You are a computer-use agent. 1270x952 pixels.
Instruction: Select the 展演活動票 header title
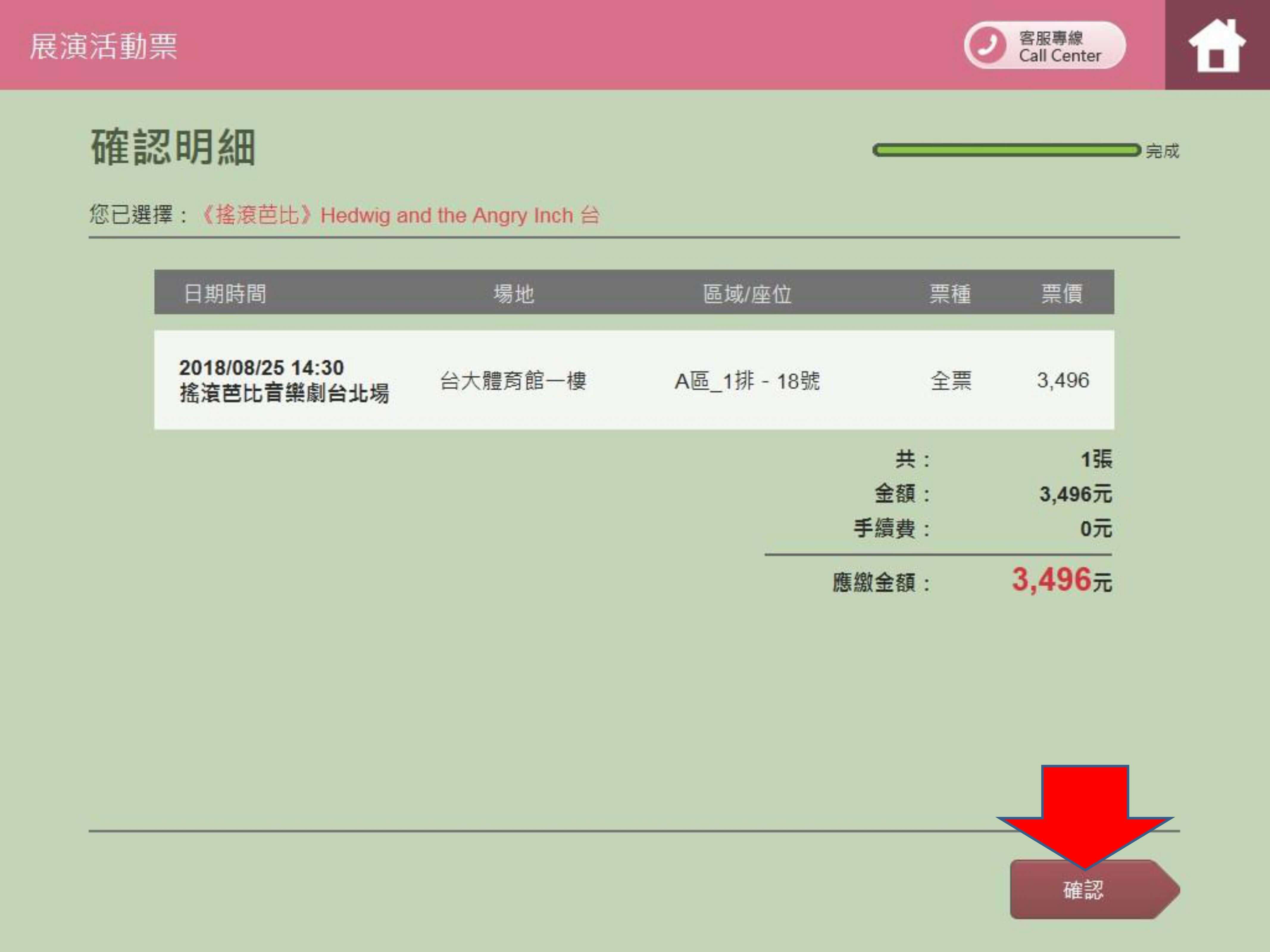point(104,46)
